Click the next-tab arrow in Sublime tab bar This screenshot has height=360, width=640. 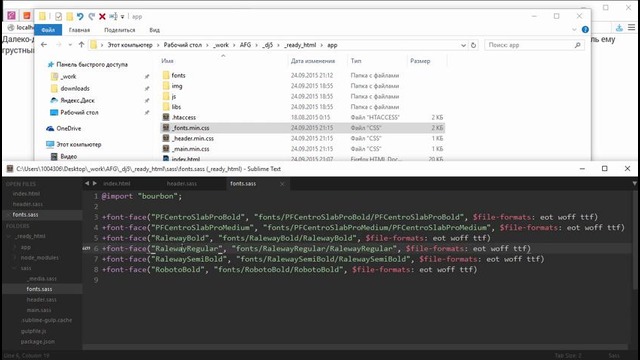[x=95, y=184]
